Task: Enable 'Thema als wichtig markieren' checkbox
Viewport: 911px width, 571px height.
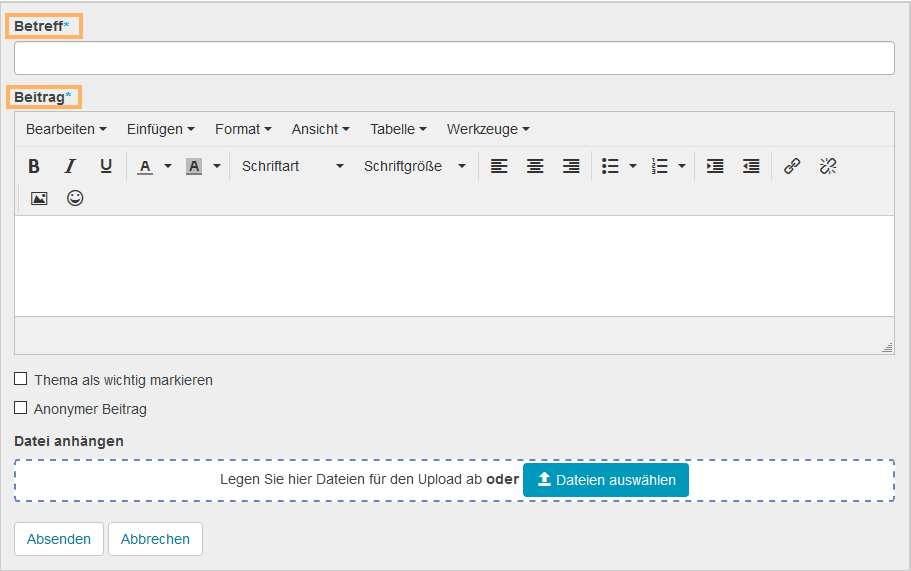Action: point(21,379)
